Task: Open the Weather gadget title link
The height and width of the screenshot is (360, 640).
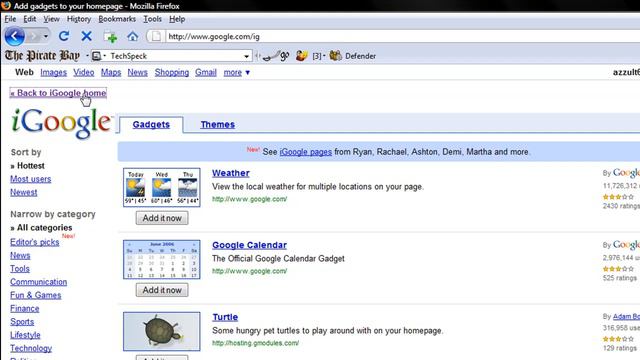Action: pos(231,173)
